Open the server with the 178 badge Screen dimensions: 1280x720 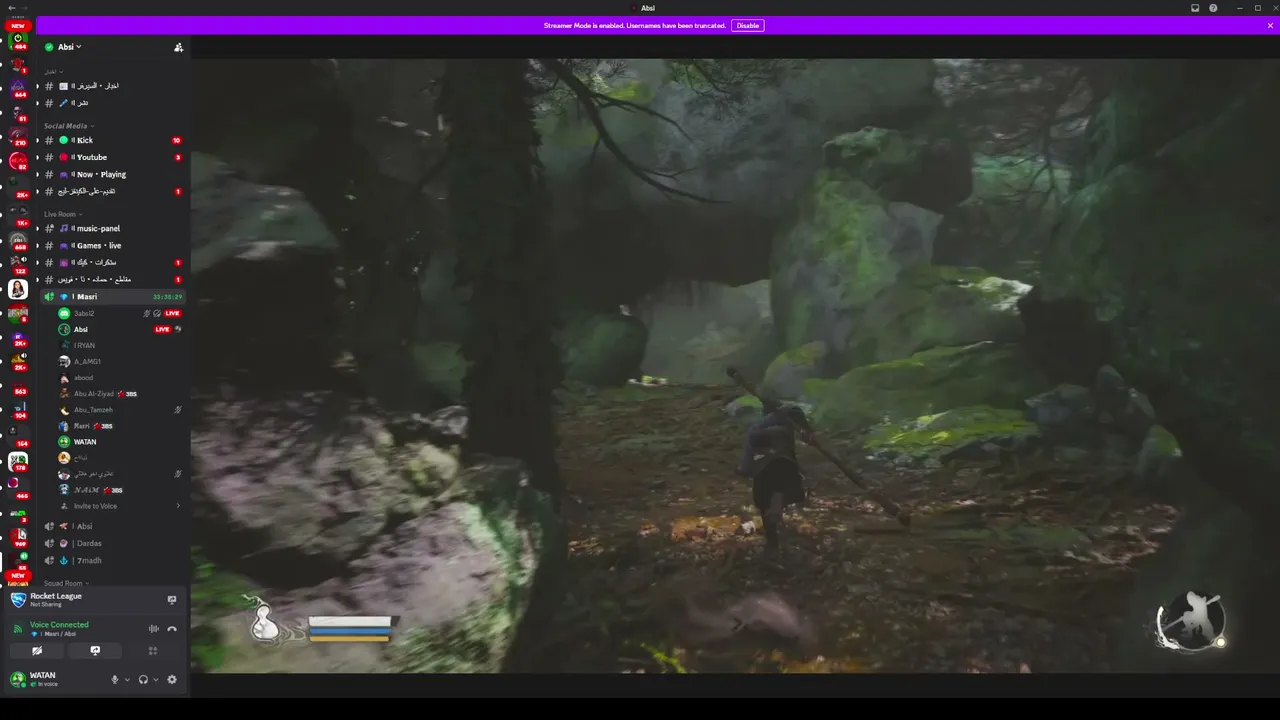18,461
